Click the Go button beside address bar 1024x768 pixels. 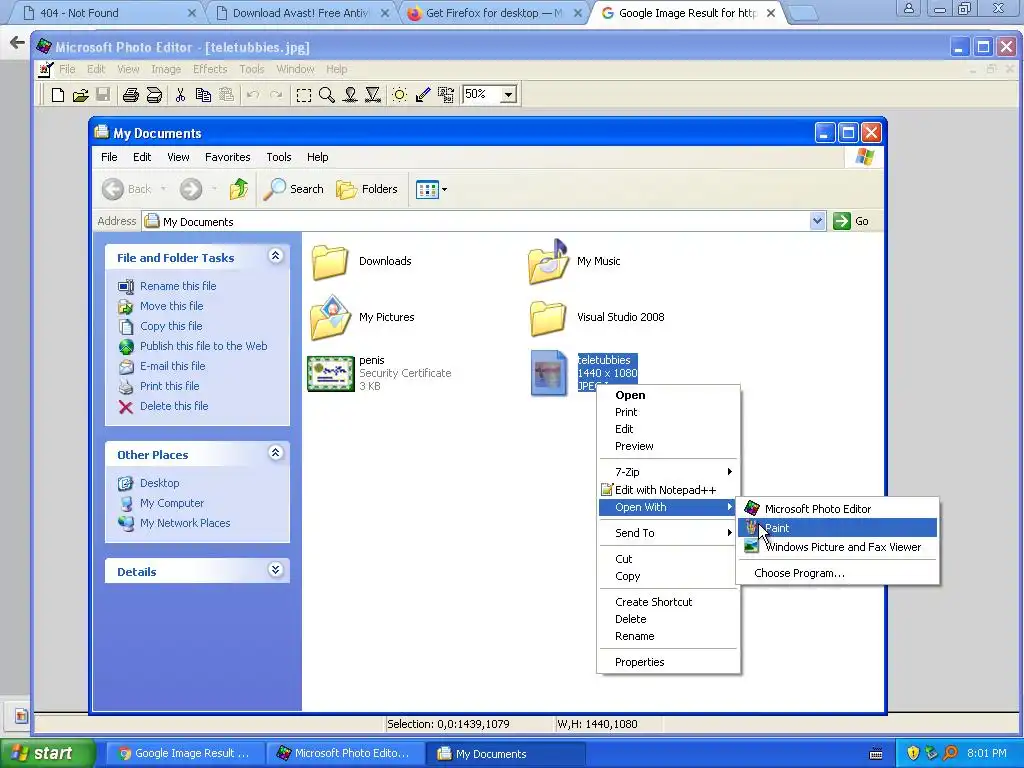click(x=851, y=221)
